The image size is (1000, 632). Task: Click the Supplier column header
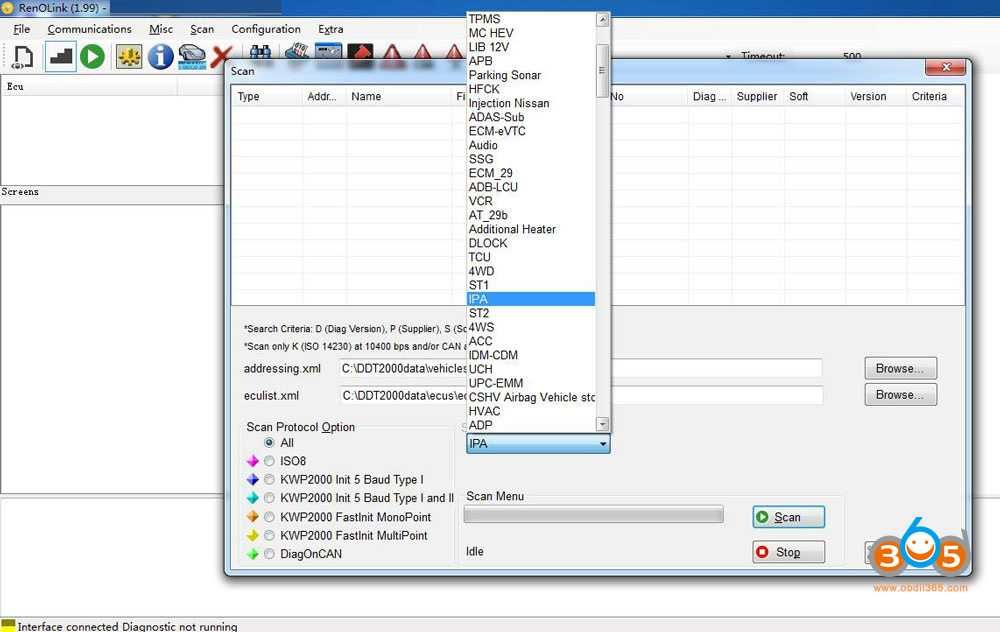click(x=758, y=96)
